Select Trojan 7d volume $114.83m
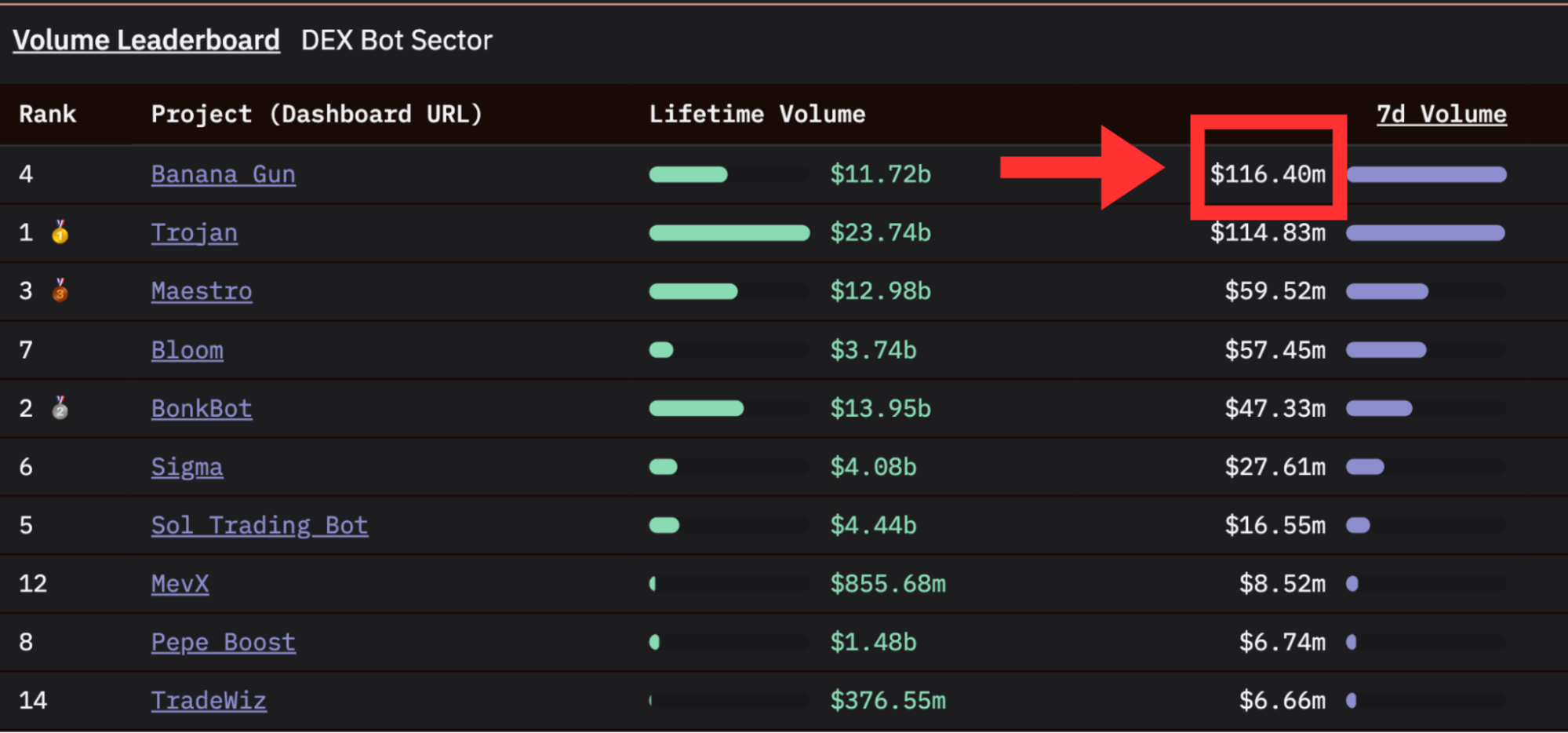This screenshot has height=733, width=1568. click(1268, 232)
